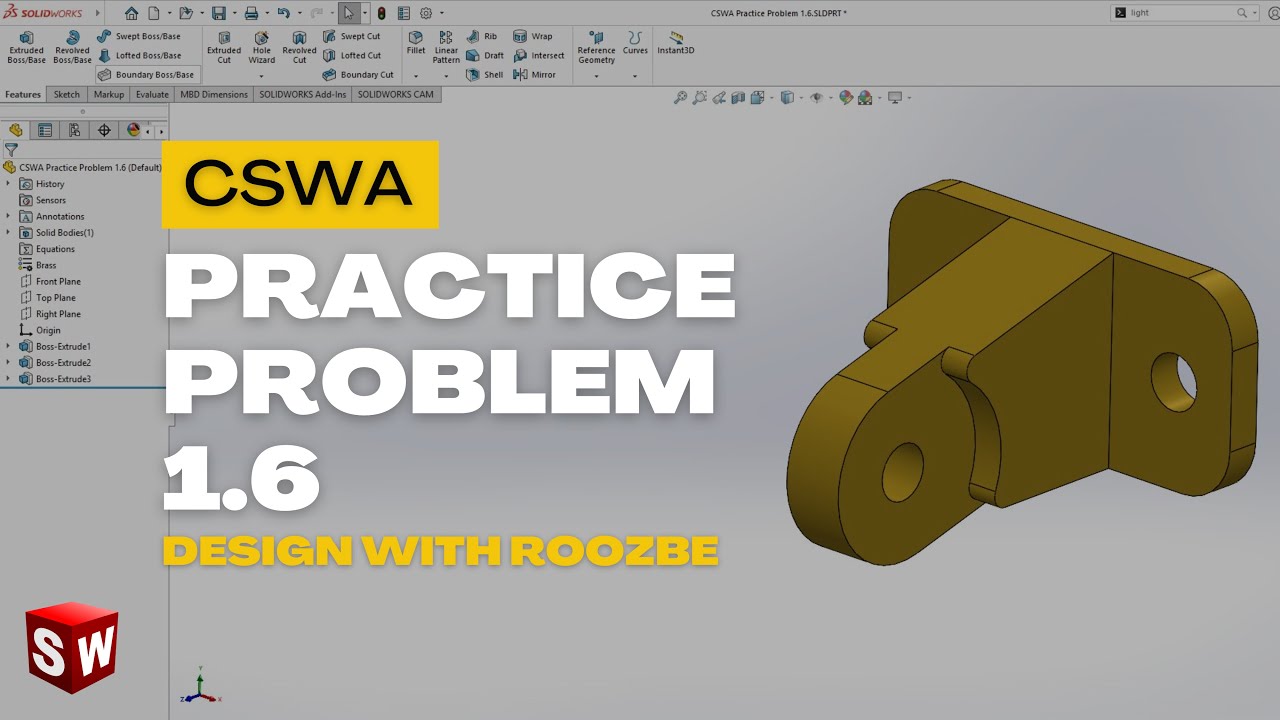This screenshot has width=1280, height=720.
Task: Create a New document
Action: coord(154,13)
